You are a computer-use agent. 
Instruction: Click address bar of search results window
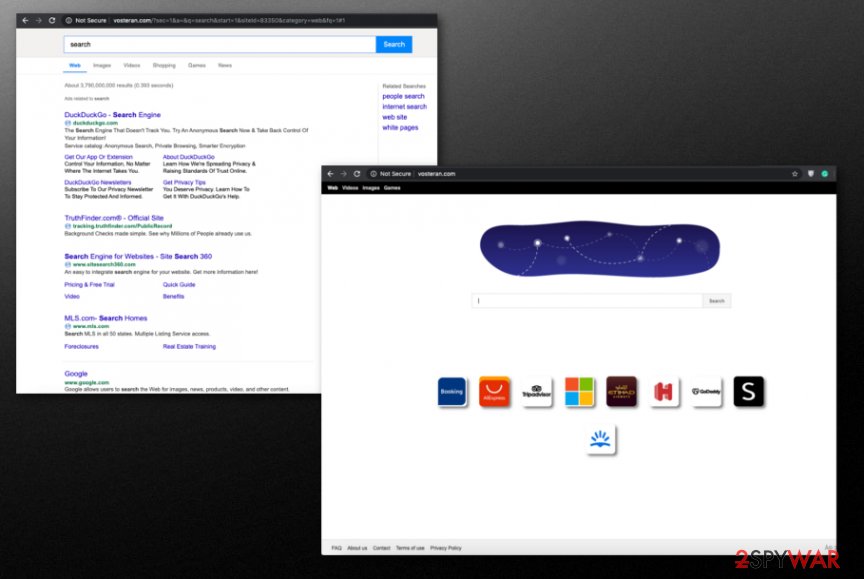229,20
